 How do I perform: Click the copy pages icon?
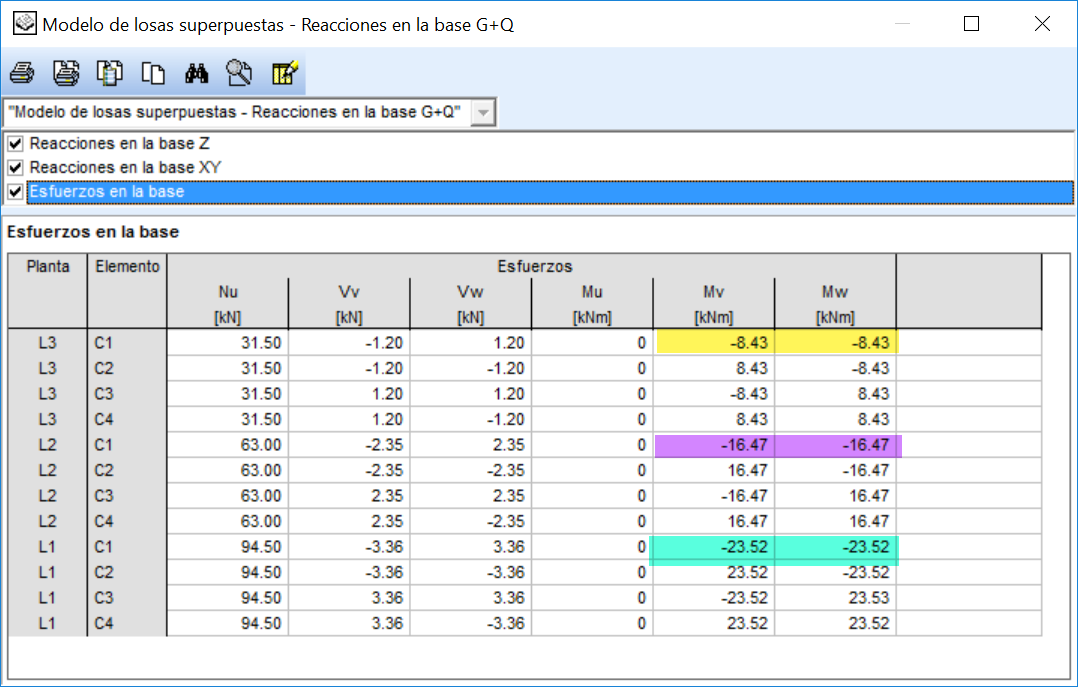click(x=153, y=73)
